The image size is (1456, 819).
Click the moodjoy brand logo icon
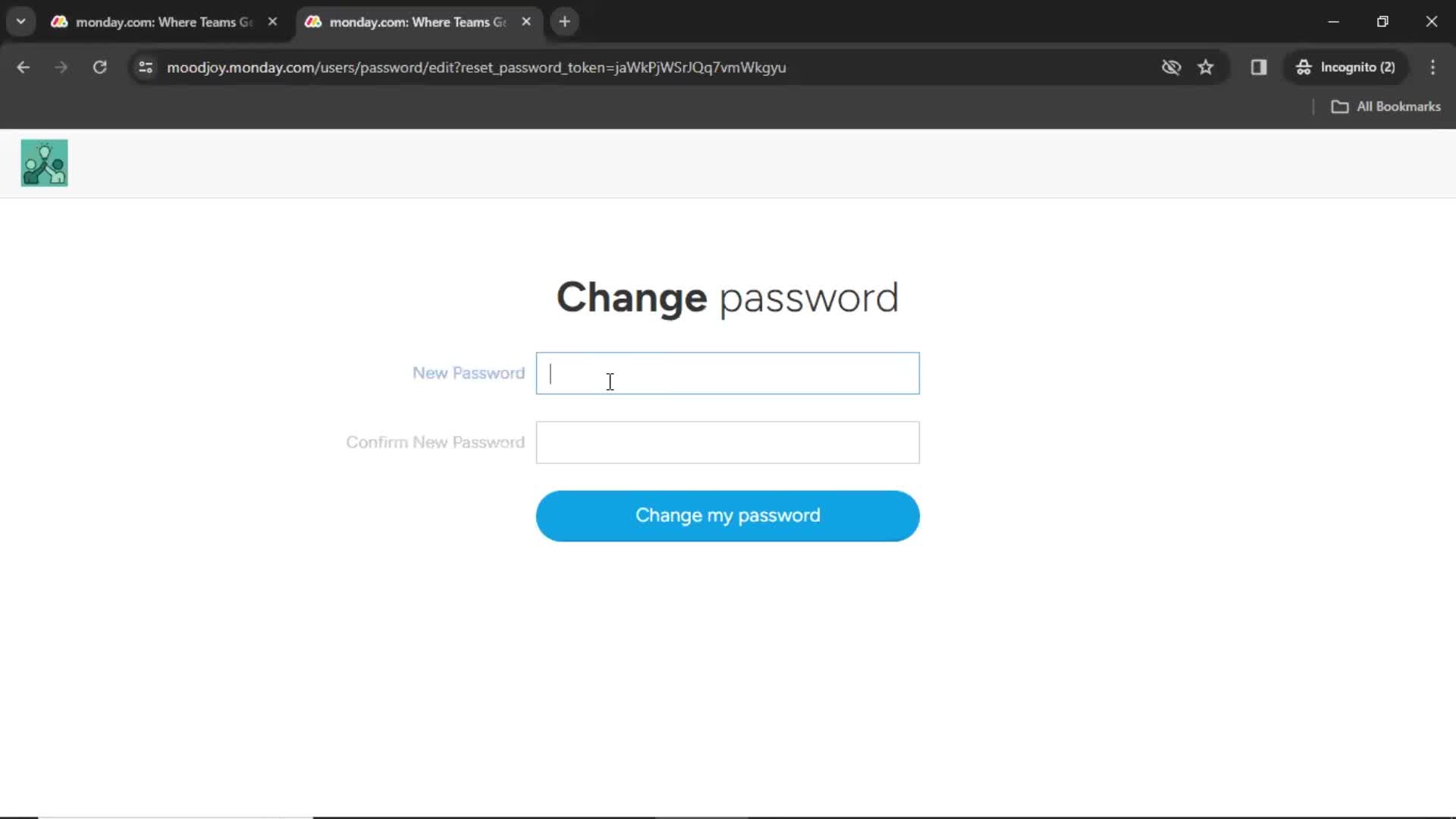(44, 162)
